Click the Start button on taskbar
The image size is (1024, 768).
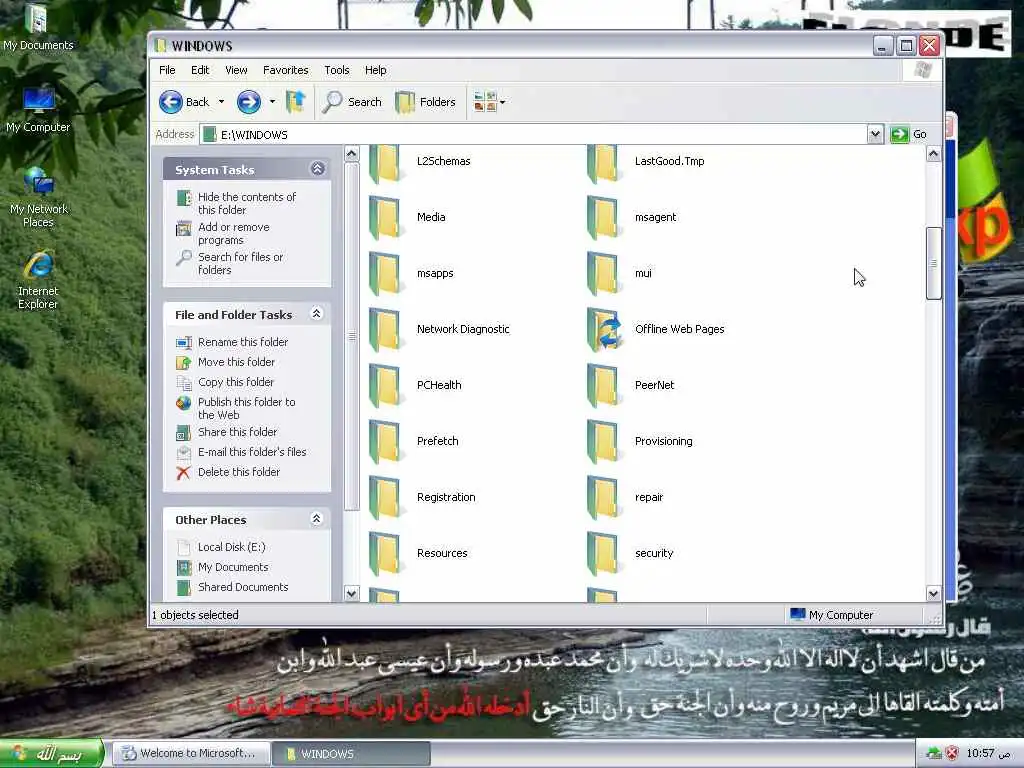tap(52, 754)
